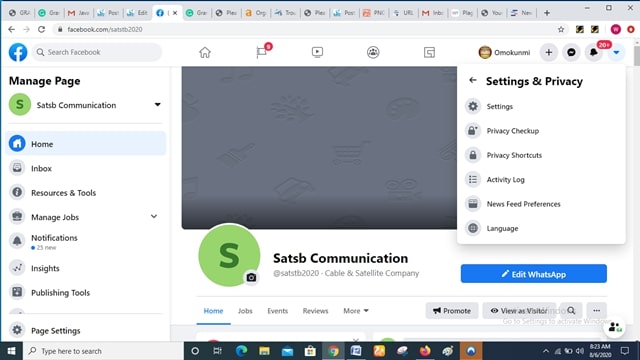The height and width of the screenshot is (360, 640).
Task: Open the Pages flag icon with notification badge
Action: tap(262, 52)
